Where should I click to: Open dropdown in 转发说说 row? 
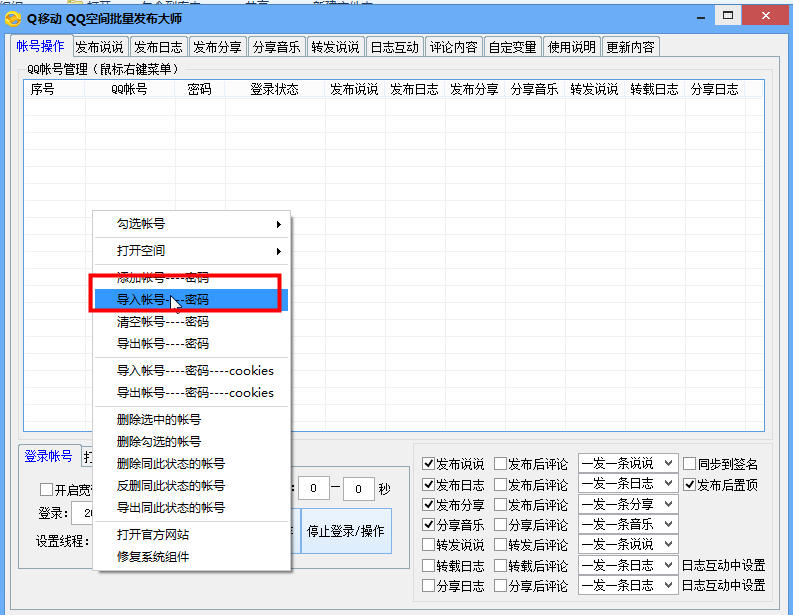pyautogui.click(x=628, y=545)
